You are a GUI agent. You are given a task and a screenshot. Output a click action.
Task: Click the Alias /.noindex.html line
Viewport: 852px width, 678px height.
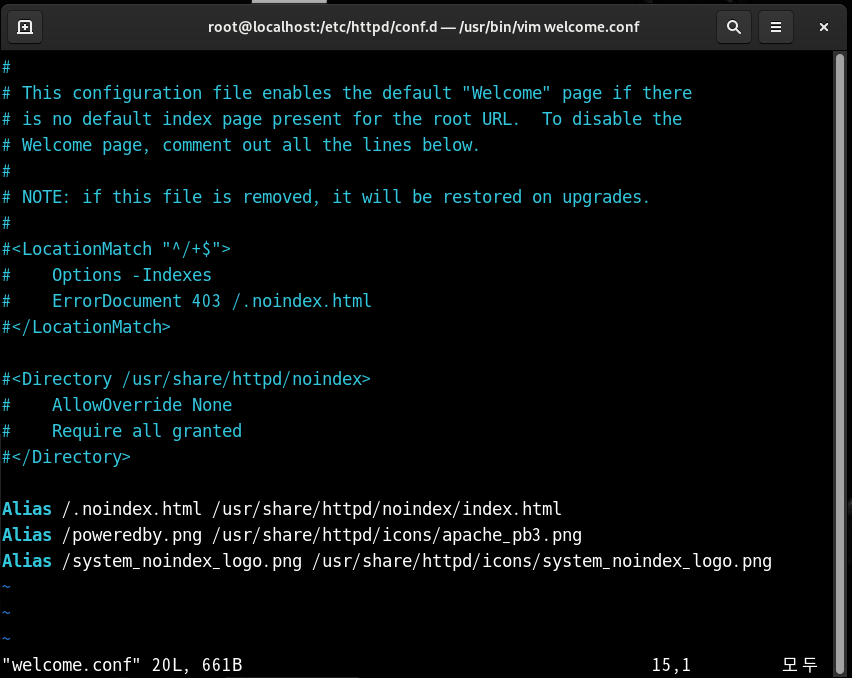click(282, 509)
